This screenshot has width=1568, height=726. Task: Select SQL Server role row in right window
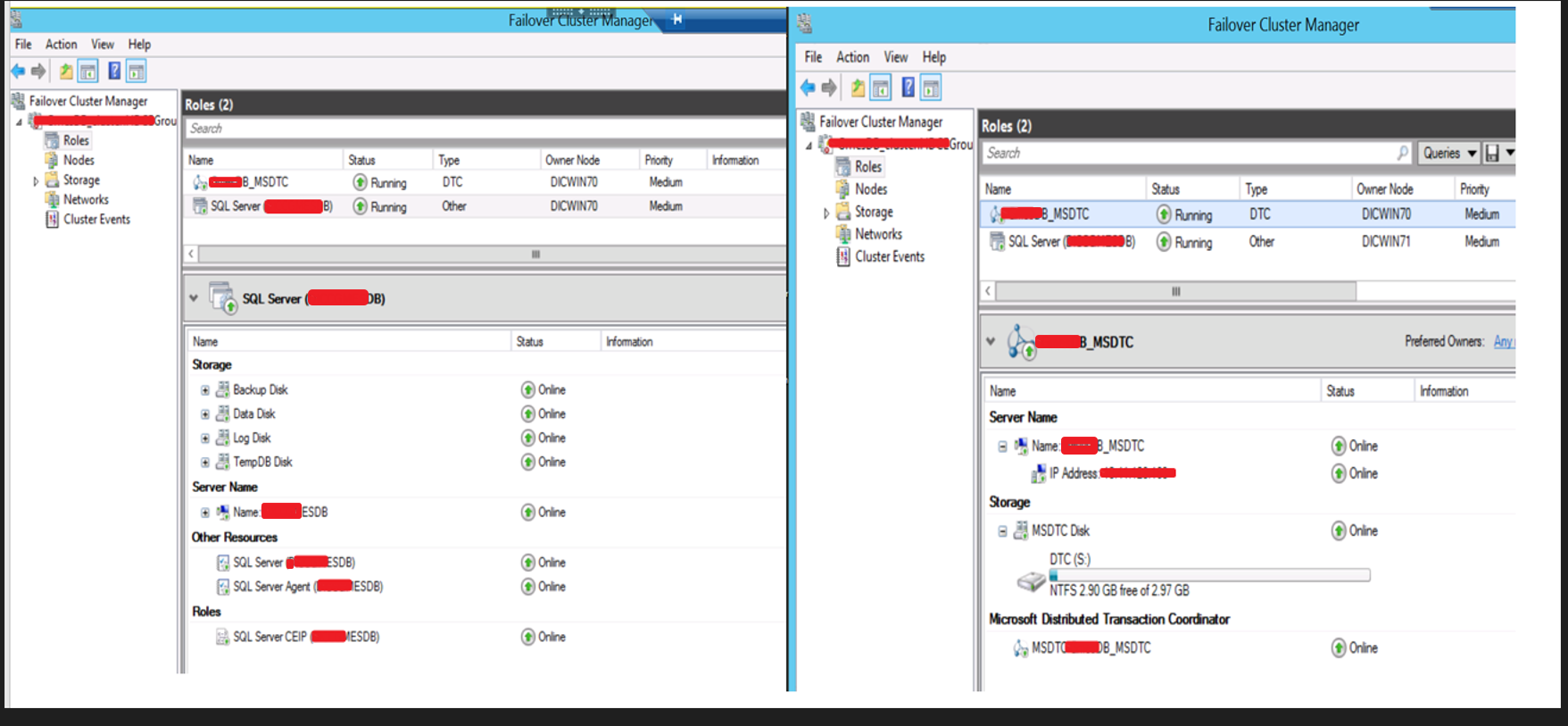(x=1248, y=242)
